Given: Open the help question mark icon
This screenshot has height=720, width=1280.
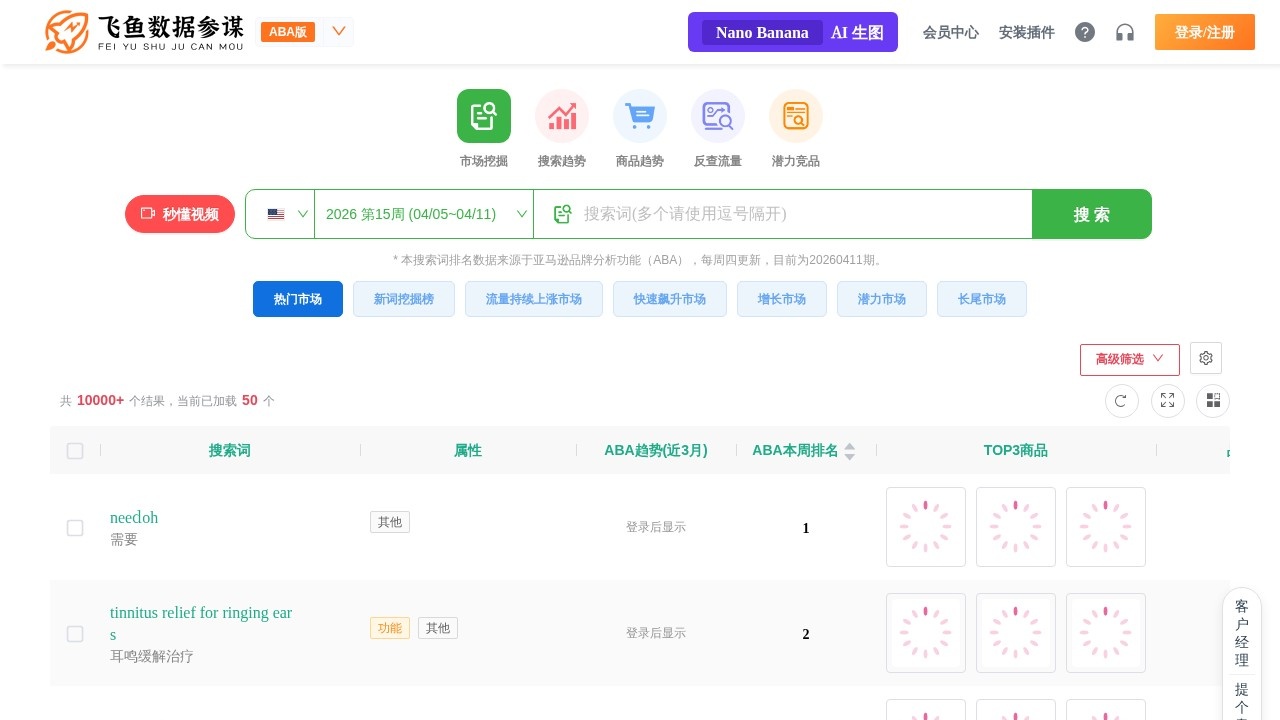Looking at the screenshot, I should click(1085, 32).
